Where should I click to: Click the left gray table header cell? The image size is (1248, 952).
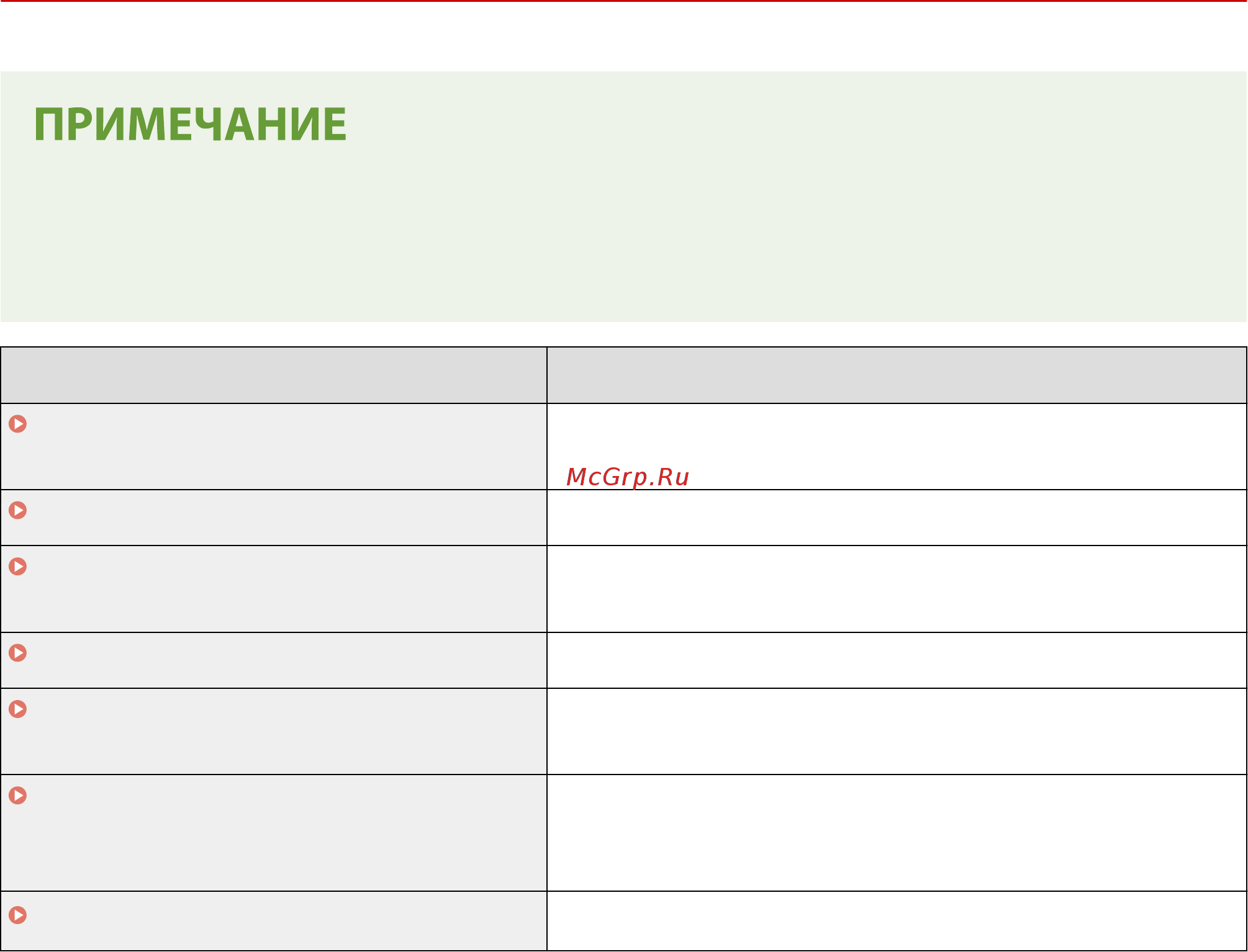pos(274,375)
